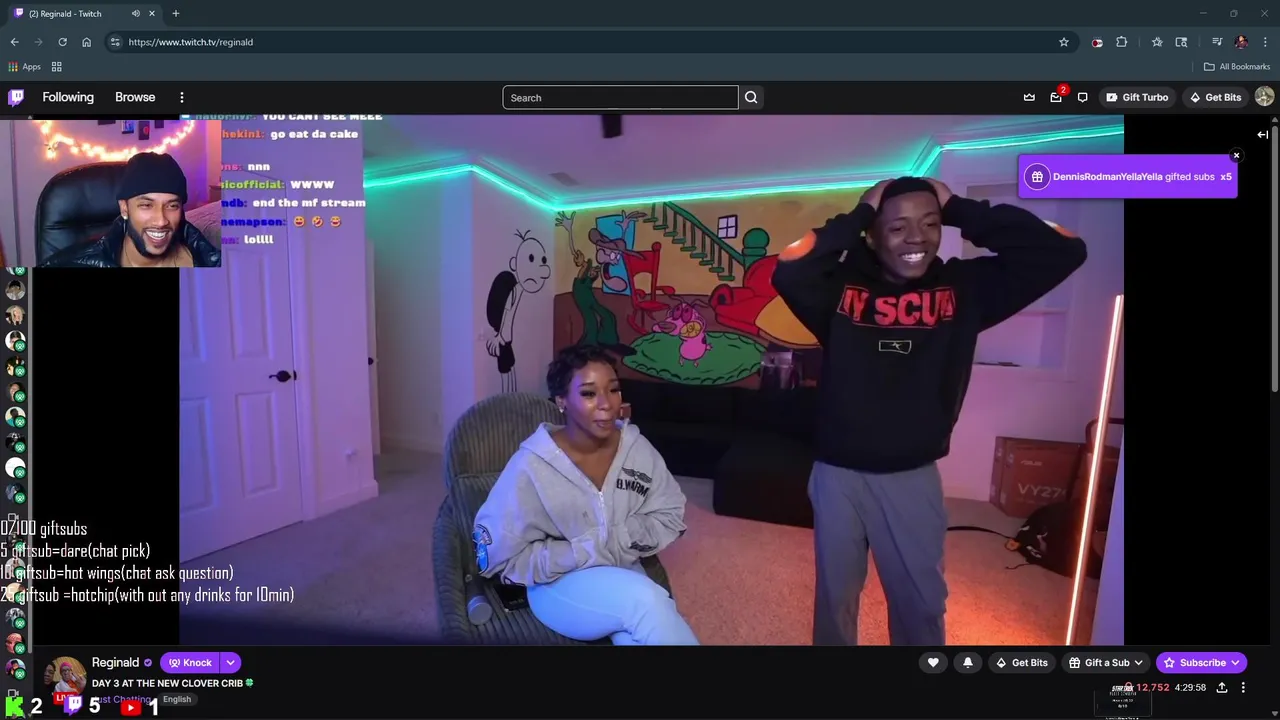
Task: Click the Apps bookmark
Action: pos(24,67)
